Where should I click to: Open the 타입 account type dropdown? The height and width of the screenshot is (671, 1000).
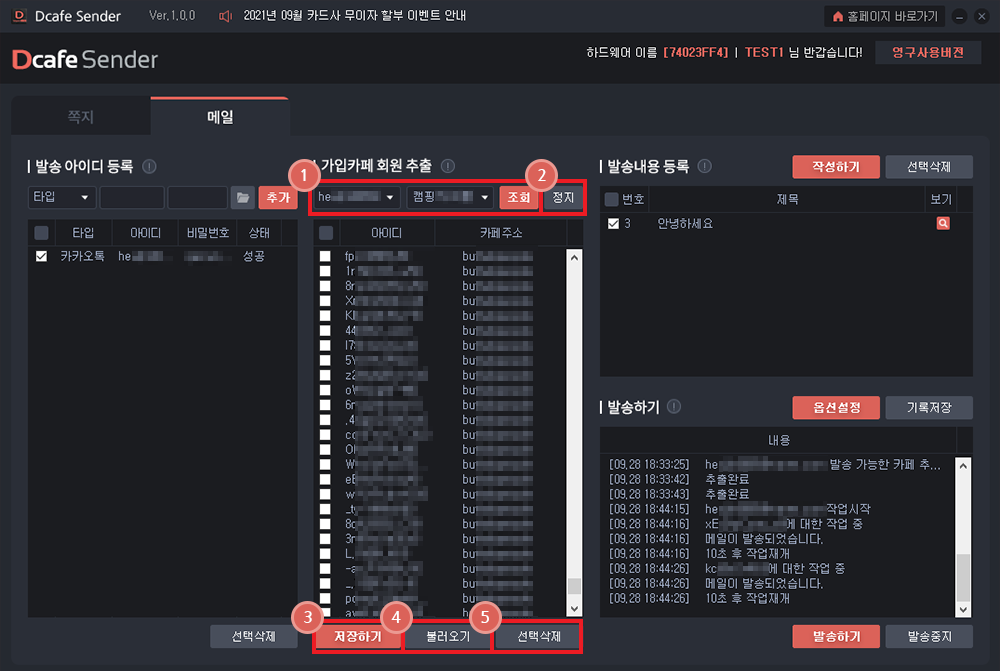(x=62, y=198)
